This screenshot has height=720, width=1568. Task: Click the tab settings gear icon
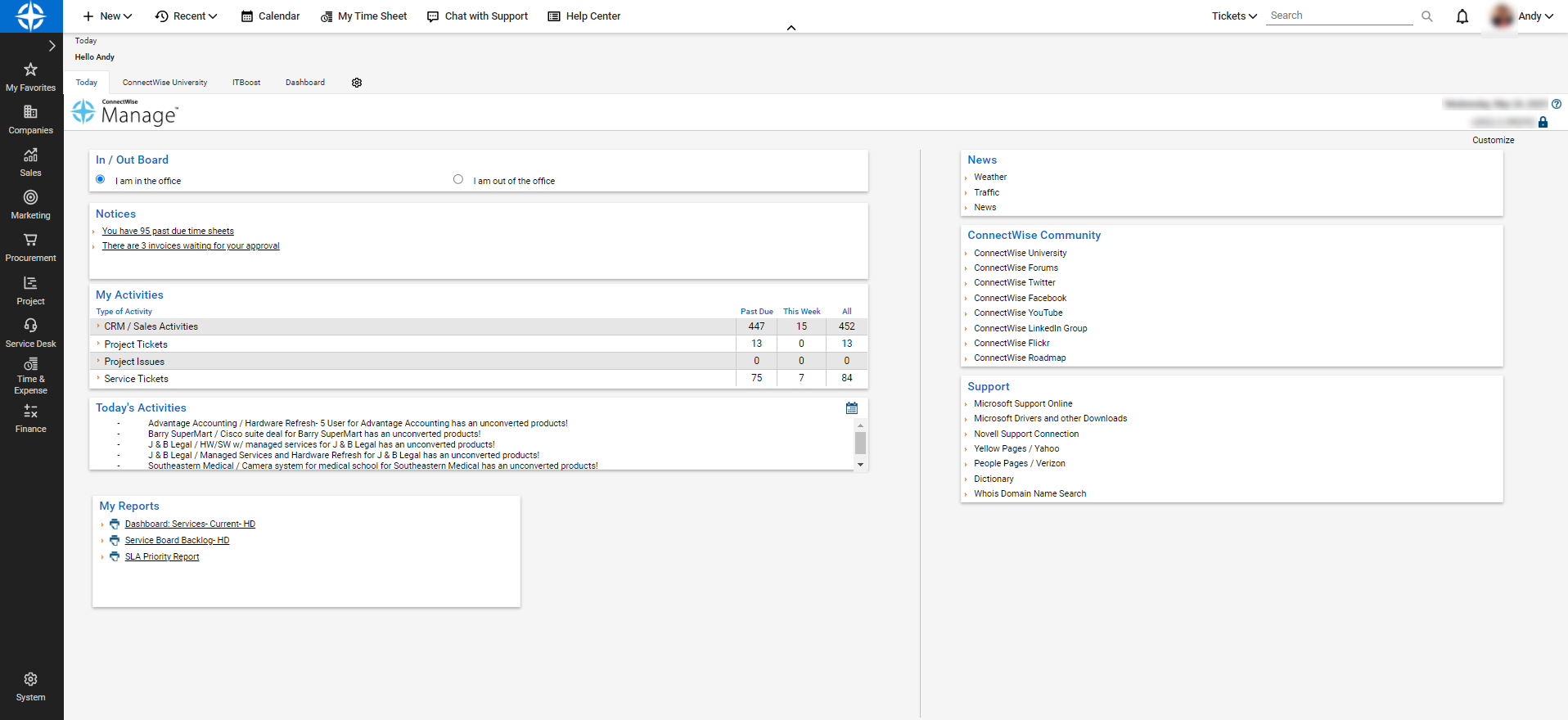(x=357, y=83)
